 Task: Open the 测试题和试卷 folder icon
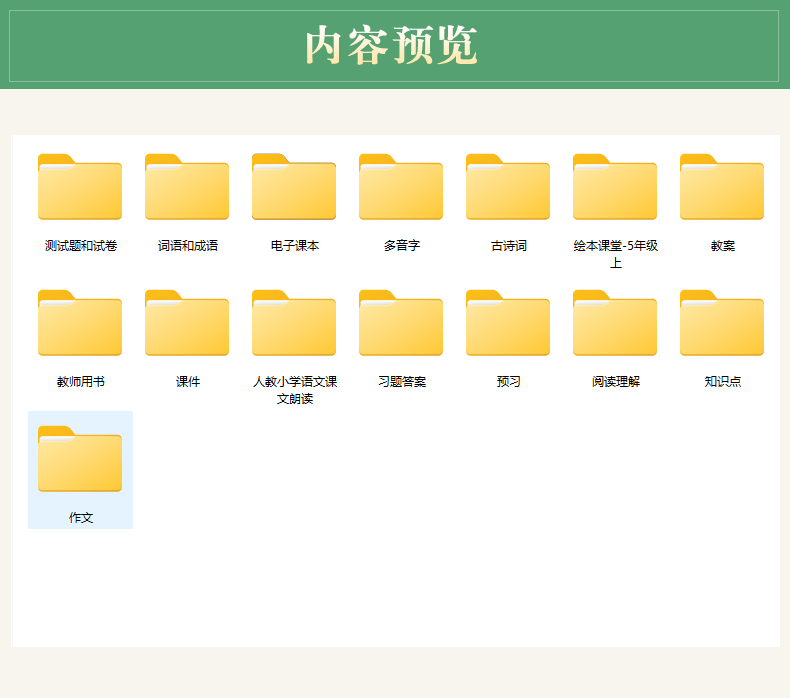(x=80, y=187)
